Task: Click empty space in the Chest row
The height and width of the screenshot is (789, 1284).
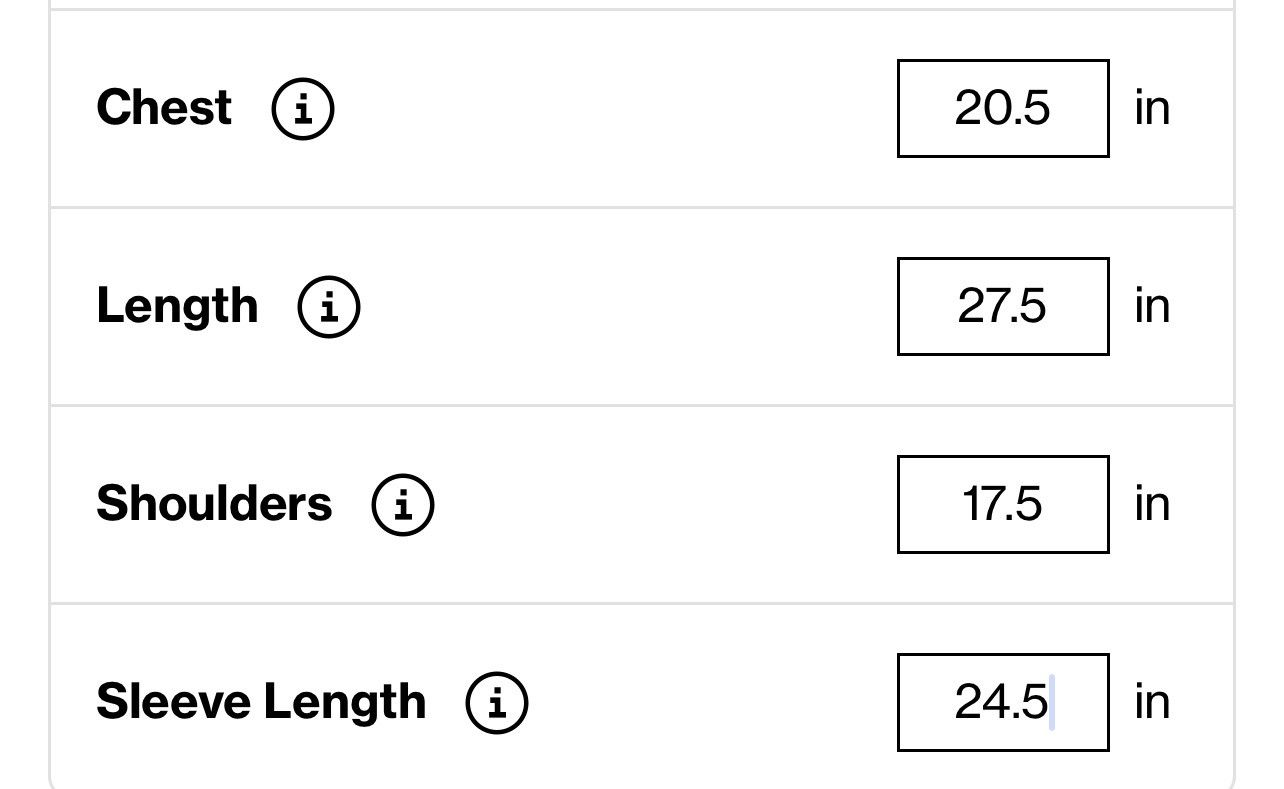Action: click(x=615, y=108)
